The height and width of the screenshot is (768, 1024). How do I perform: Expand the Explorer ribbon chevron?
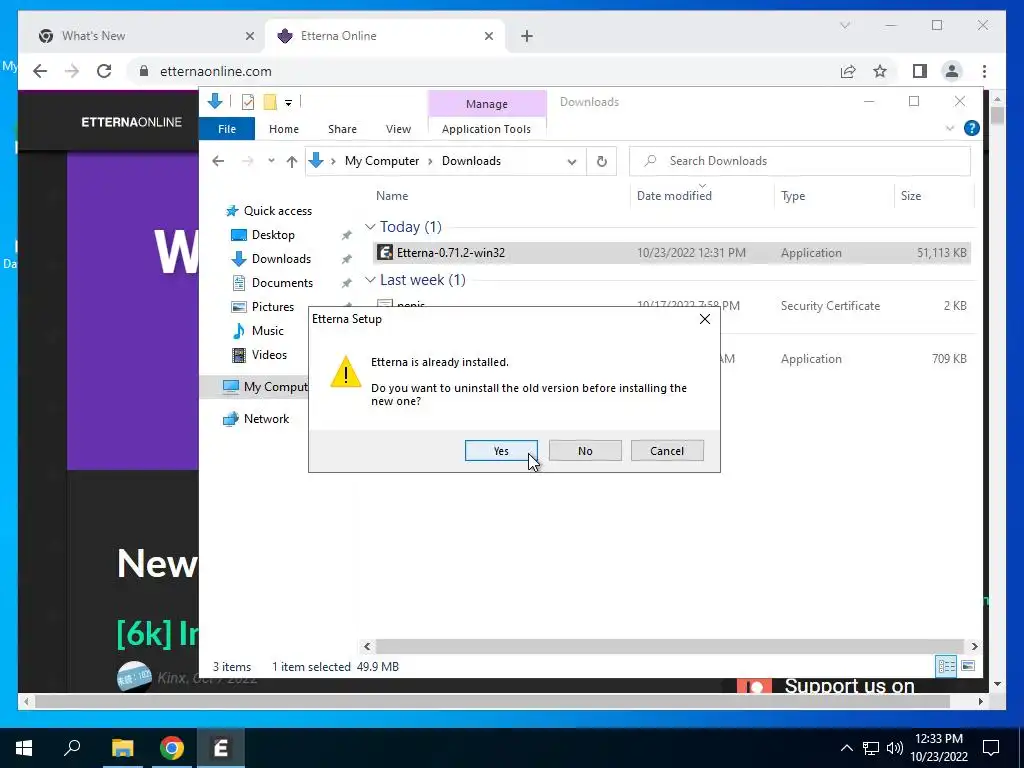pos(950,129)
